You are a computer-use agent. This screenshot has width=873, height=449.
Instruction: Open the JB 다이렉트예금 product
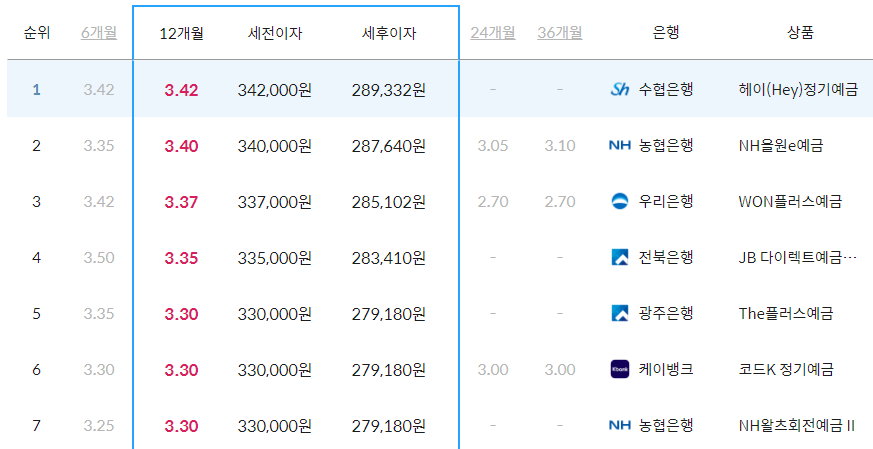797,258
